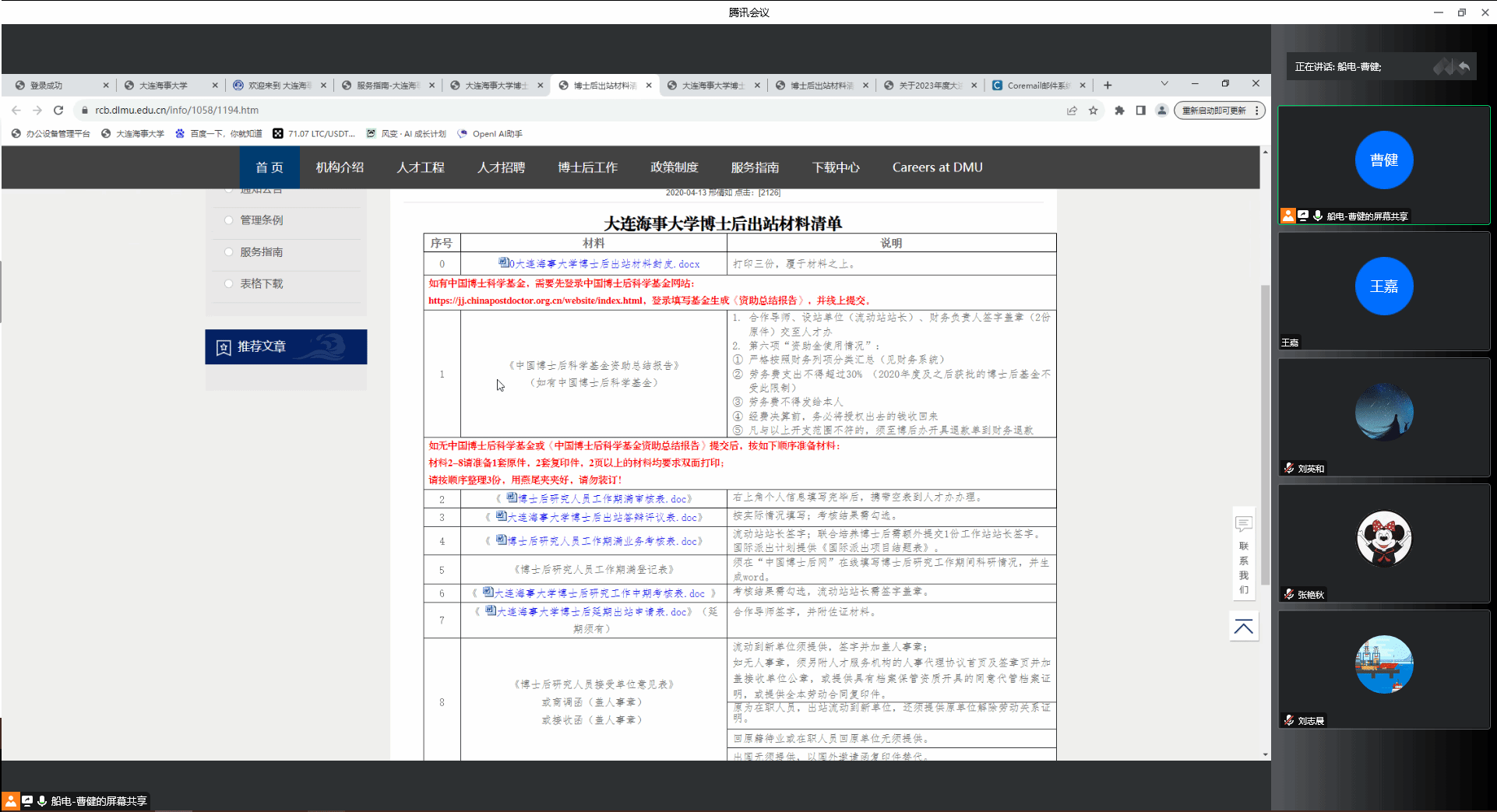Viewport: 1497px width, 812px height.
Task: Expand the tab search chevron
Action: click(x=1164, y=84)
